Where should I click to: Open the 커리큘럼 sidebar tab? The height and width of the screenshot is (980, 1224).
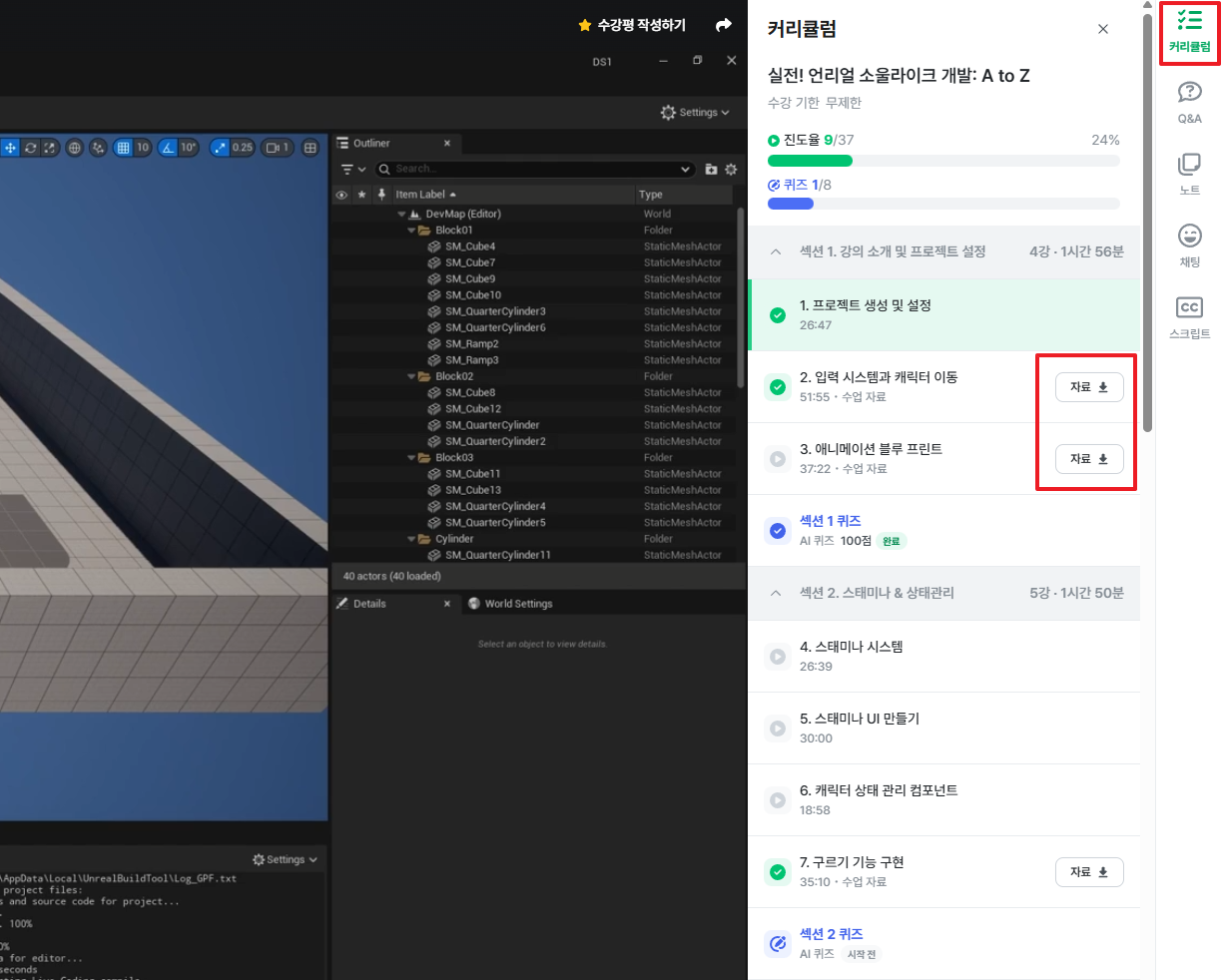click(x=1189, y=33)
